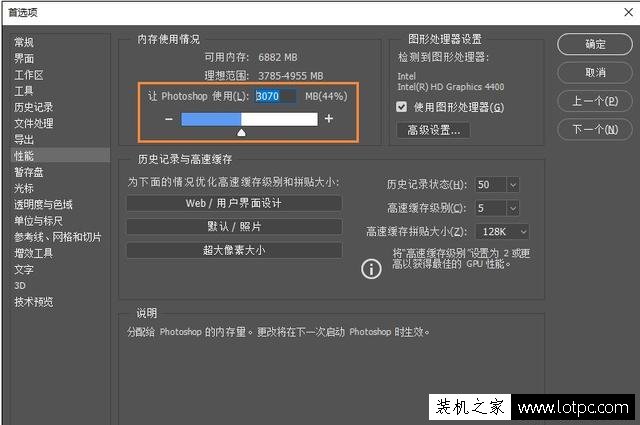The height and width of the screenshot is (425, 640).
Task: Select 单位与标尺 category
Action: (x=38, y=221)
